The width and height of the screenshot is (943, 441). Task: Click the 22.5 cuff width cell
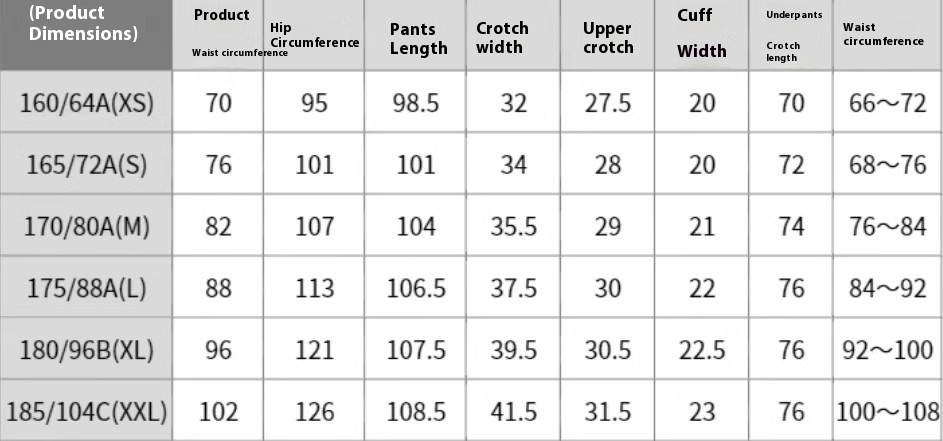point(701,350)
